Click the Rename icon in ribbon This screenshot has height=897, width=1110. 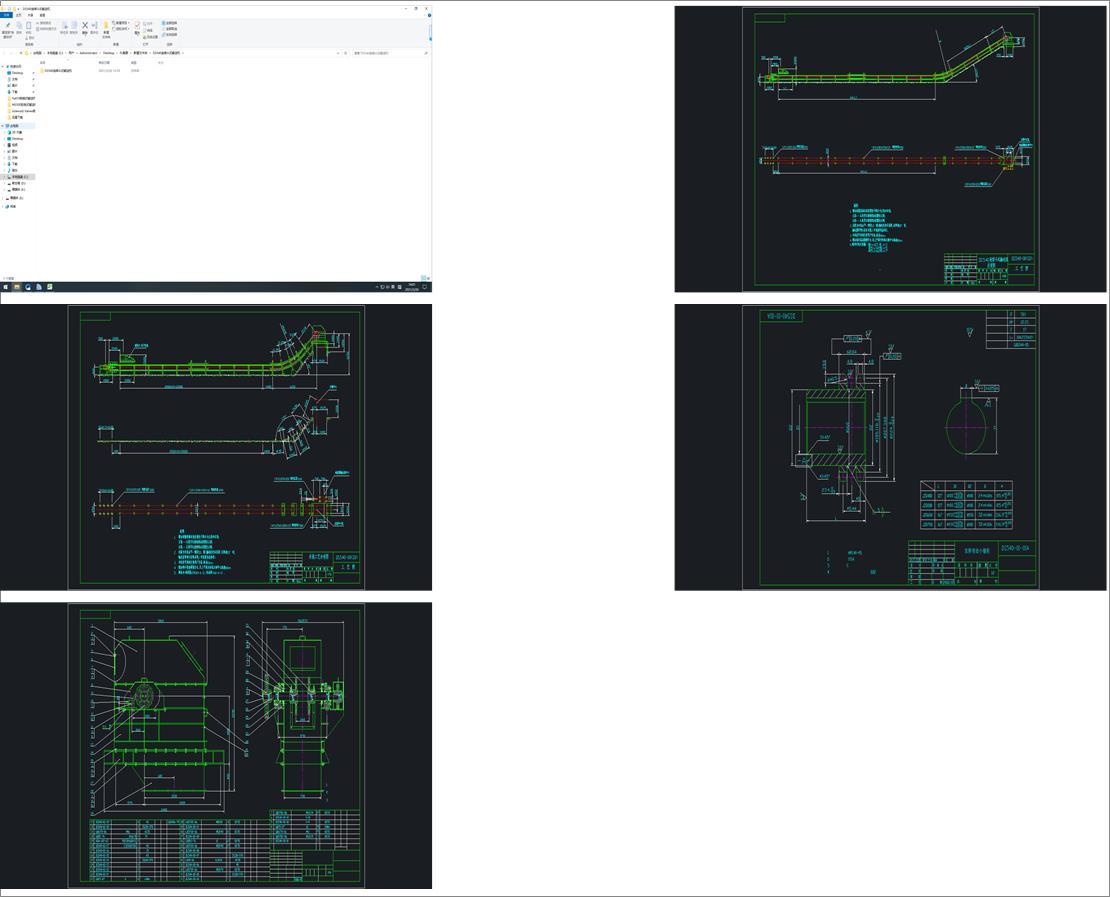pyautogui.click(x=95, y=28)
